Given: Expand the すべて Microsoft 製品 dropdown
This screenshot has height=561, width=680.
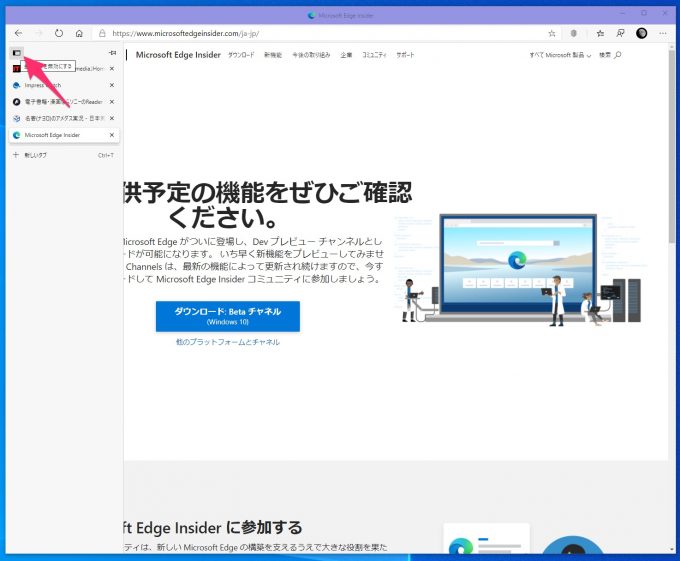Looking at the screenshot, I should tap(560, 55).
